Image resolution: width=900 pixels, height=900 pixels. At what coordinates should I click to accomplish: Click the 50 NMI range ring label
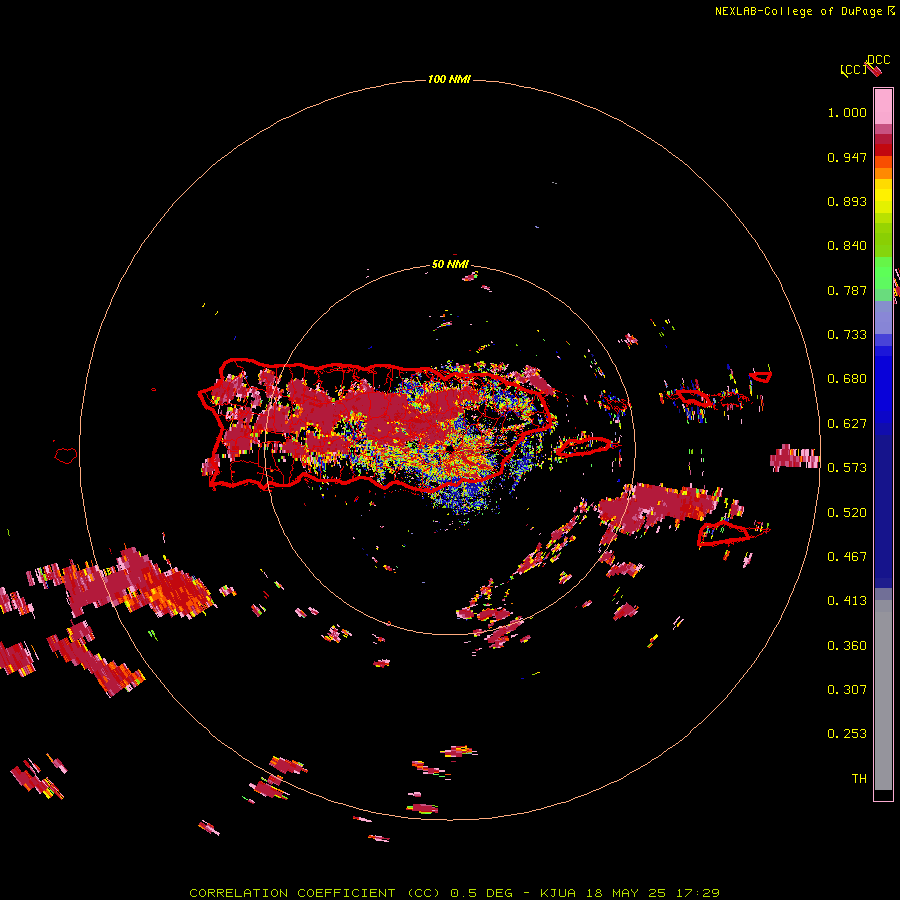coord(450,264)
